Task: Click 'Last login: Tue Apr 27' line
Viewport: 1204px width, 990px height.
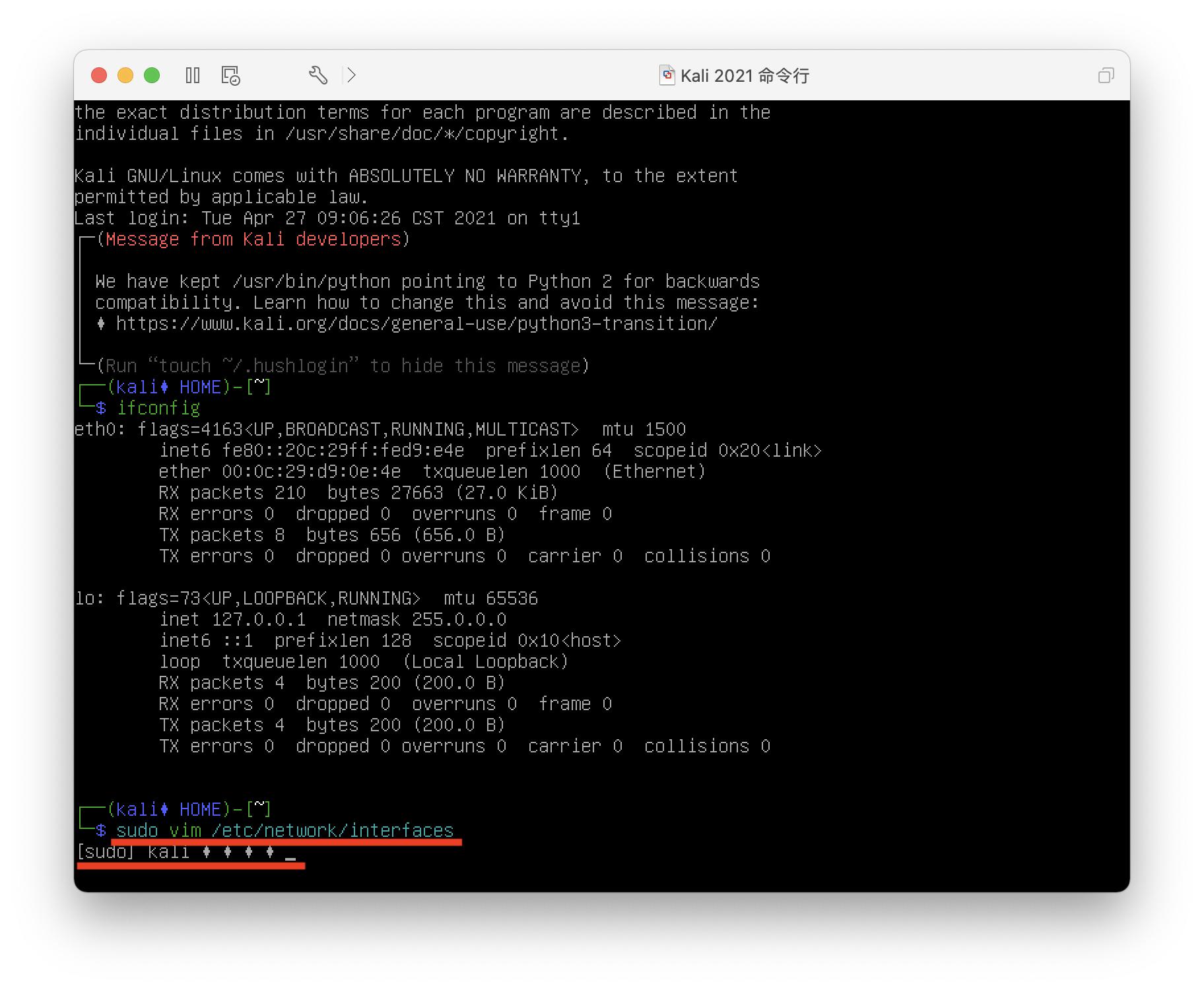Action: point(327,218)
